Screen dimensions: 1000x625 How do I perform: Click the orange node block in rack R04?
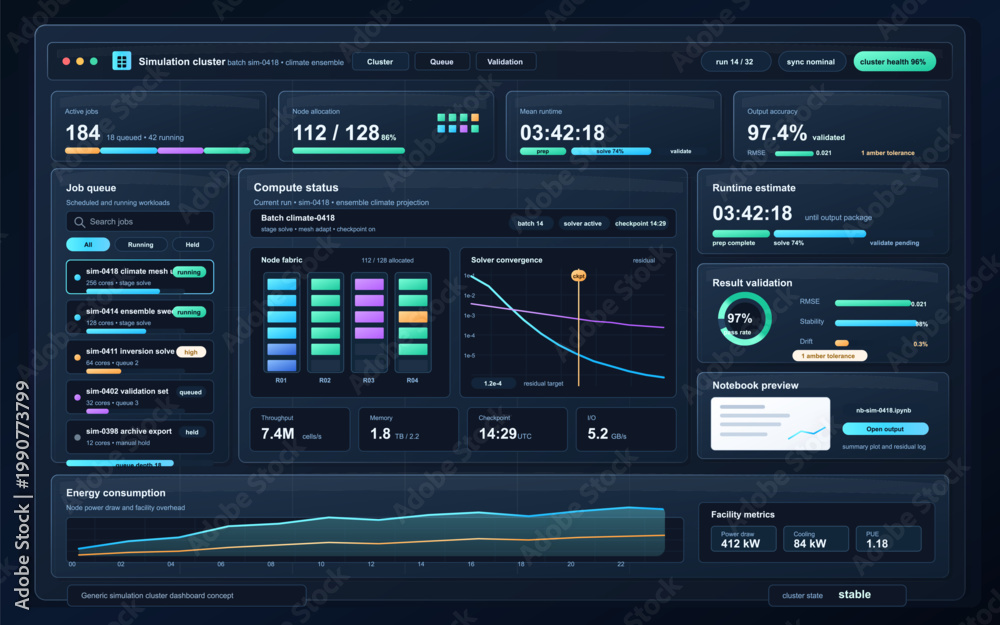[413, 317]
